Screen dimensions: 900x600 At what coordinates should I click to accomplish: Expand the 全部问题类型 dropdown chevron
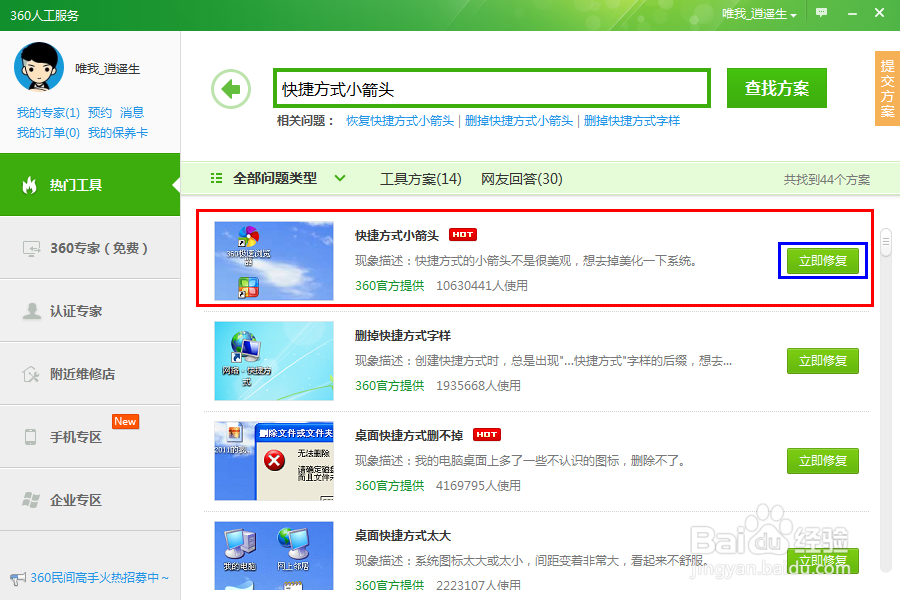coord(340,179)
